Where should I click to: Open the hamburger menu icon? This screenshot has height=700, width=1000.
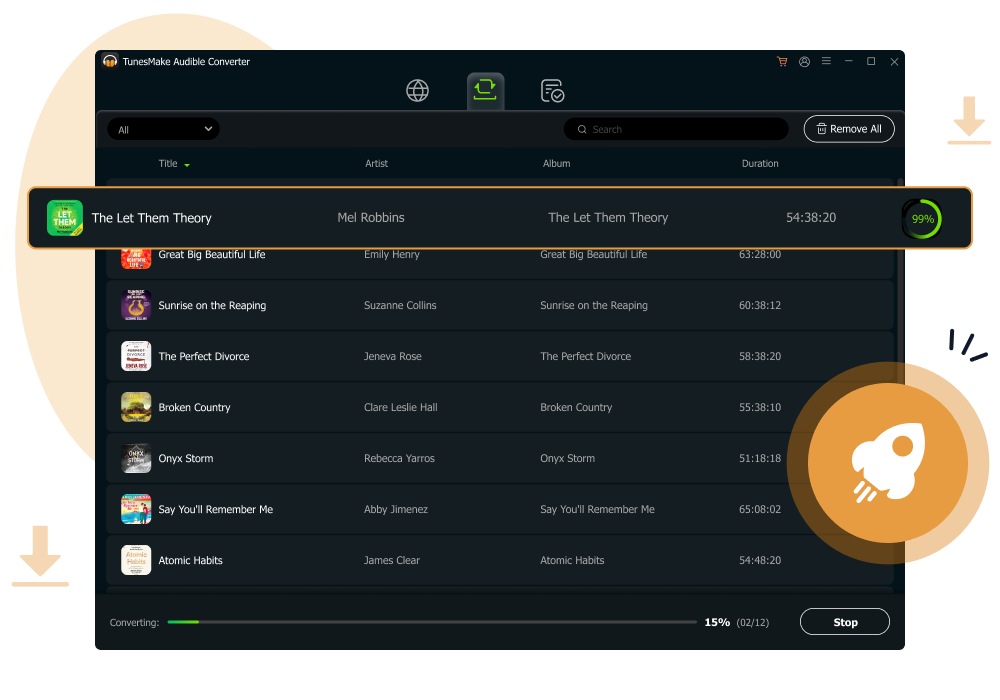pyautogui.click(x=826, y=61)
